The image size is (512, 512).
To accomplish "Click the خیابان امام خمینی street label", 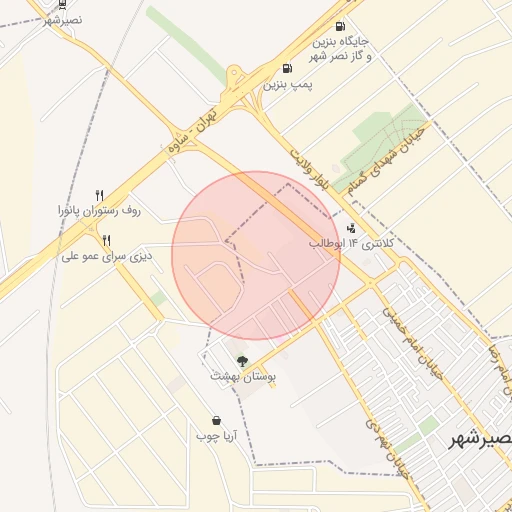I will coord(413,344).
